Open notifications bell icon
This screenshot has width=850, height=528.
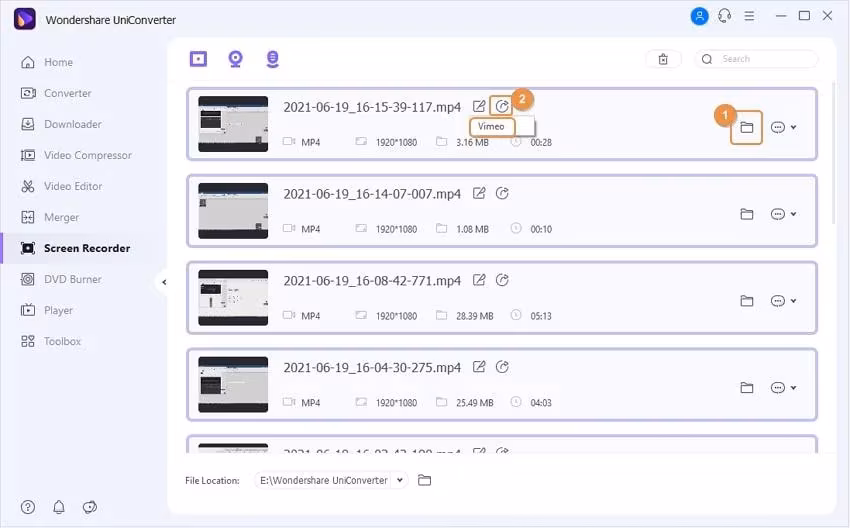point(59,507)
